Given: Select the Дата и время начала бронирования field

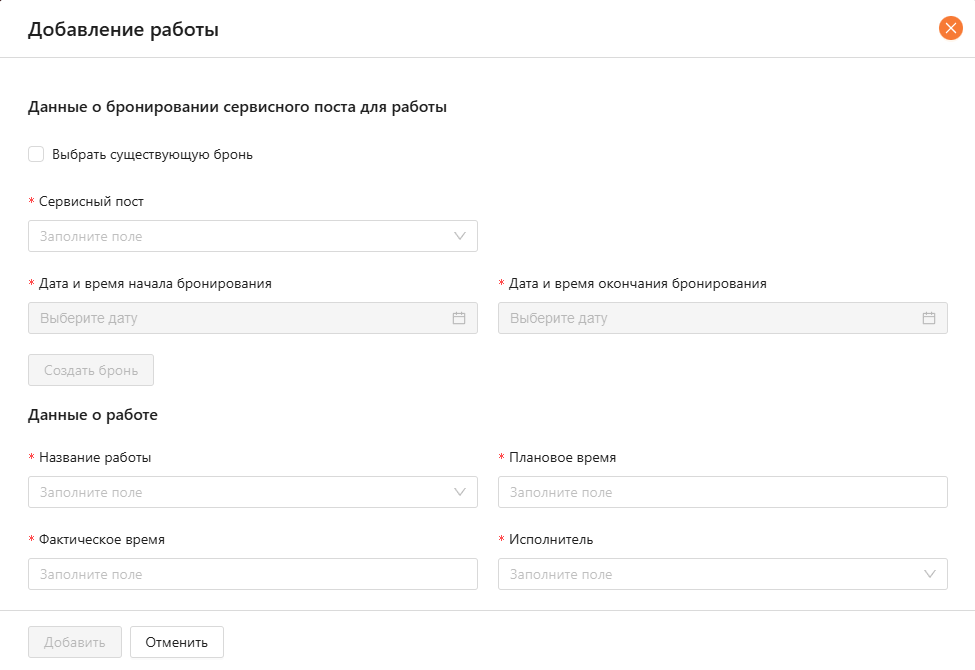Looking at the screenshot, I should [x=240, y=318].
